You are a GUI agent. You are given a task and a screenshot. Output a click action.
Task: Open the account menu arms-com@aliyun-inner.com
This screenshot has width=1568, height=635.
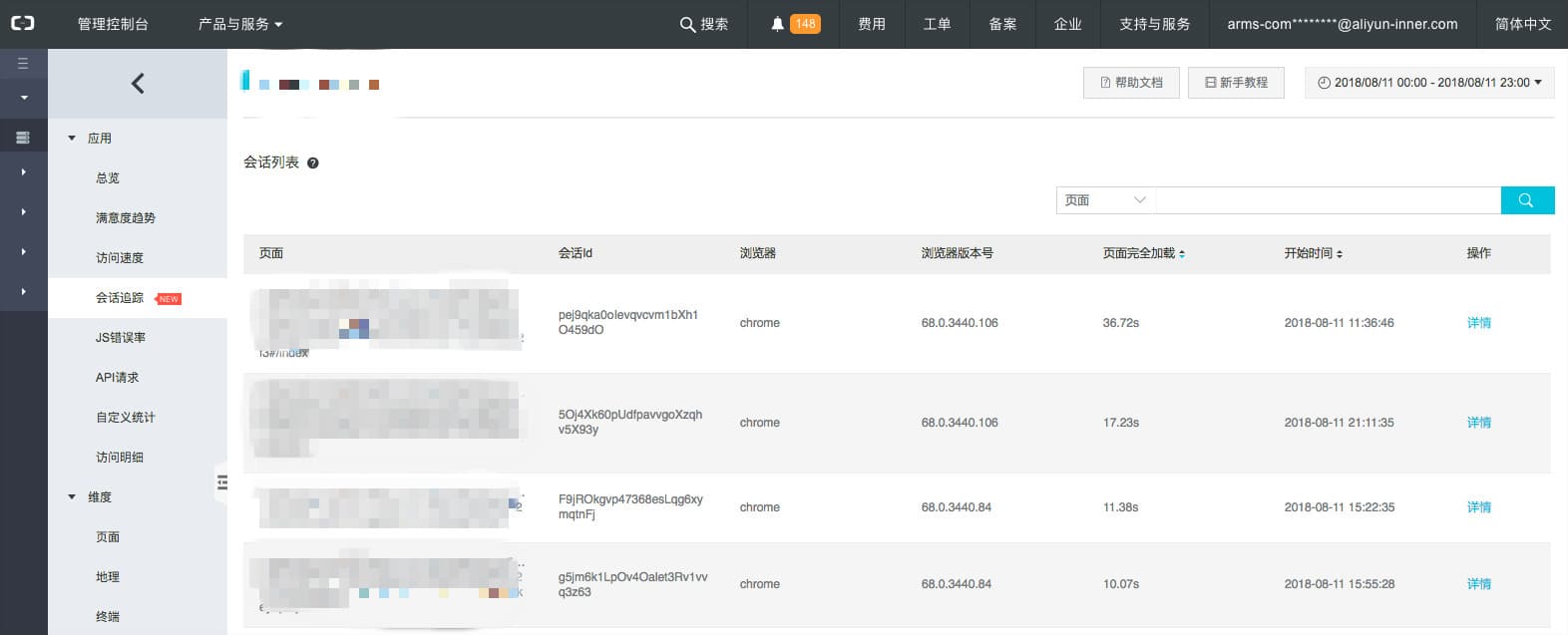(x=1342, y=24)
